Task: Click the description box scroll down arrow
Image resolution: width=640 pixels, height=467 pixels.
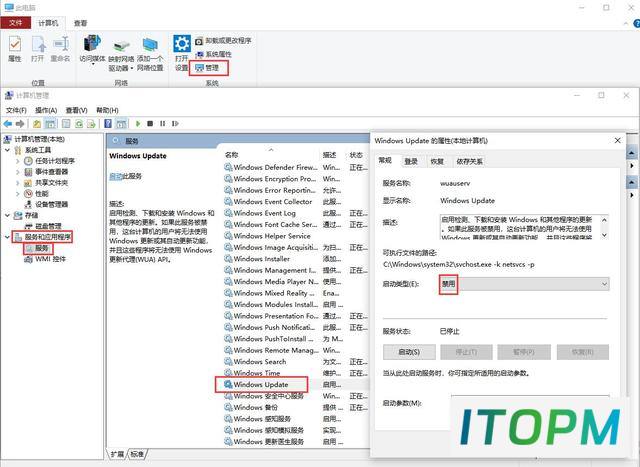Action: pyautogui.click(x=604, y=235)
